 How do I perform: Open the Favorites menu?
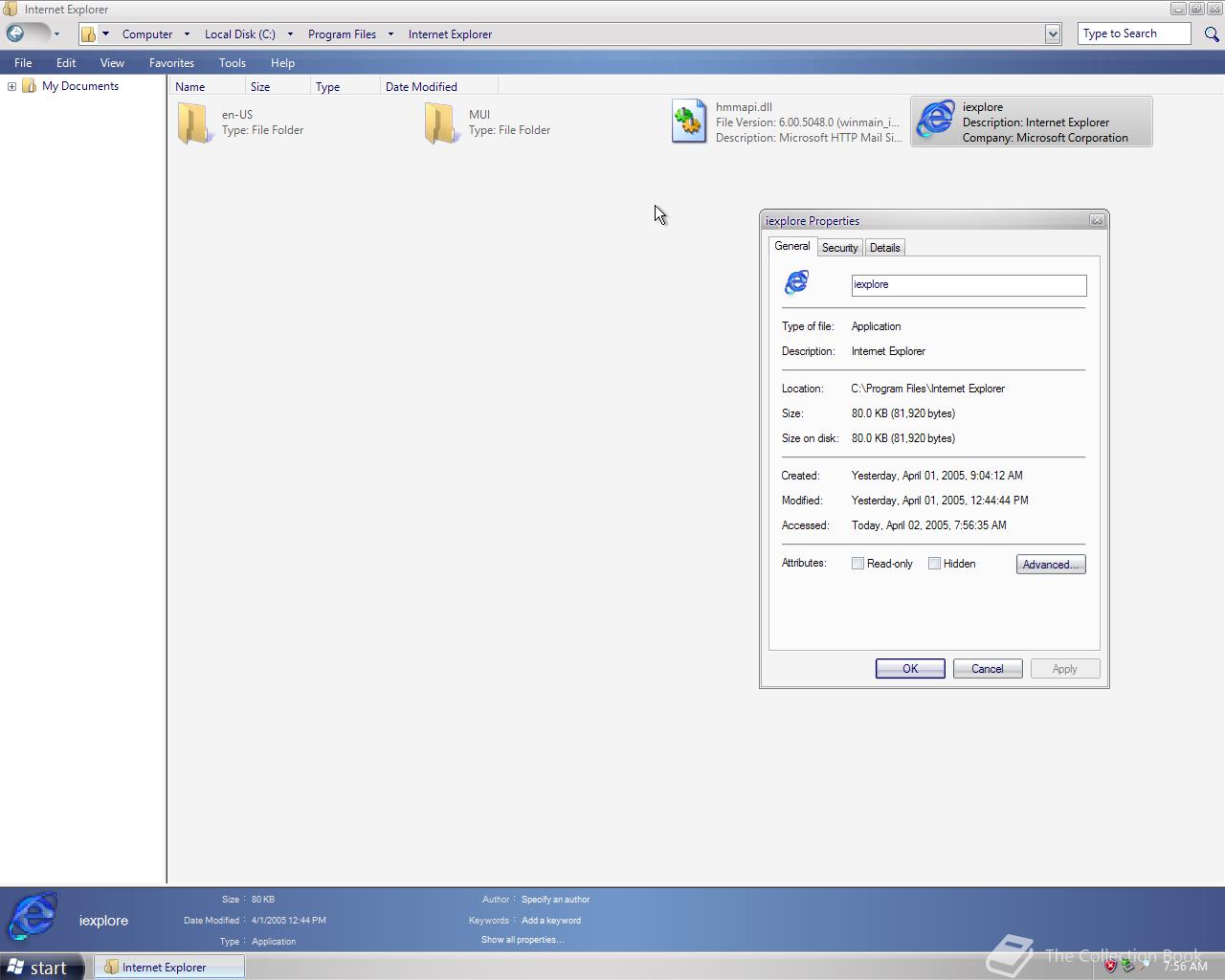[x=171, y=62]
